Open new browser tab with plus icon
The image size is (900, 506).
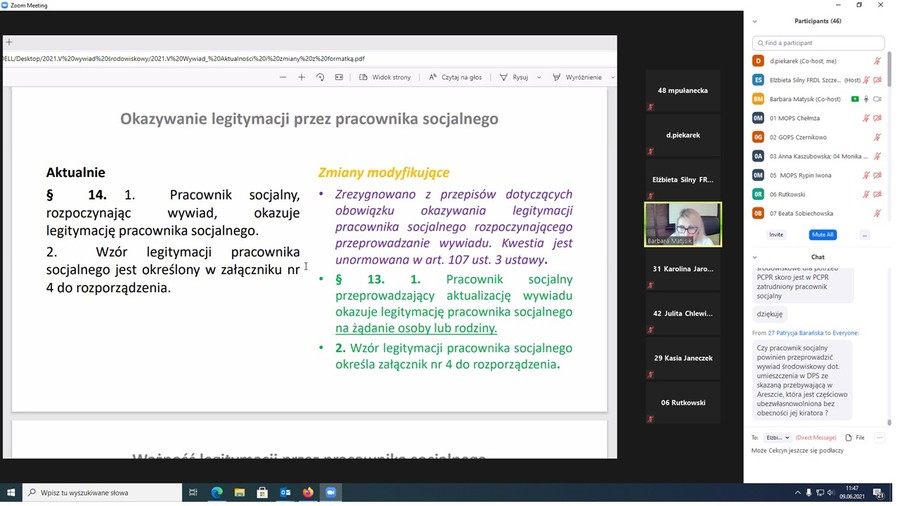pos(9,42)
